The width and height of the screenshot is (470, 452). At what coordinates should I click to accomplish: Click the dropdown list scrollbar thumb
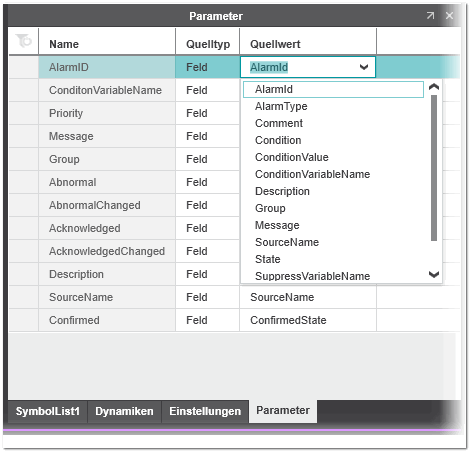[434, 168]
